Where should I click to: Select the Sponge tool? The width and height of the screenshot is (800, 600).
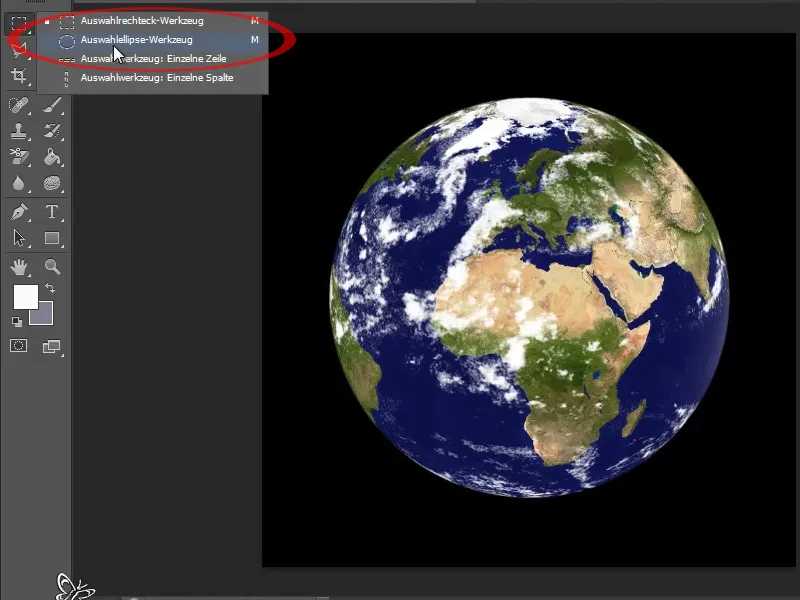click(52, 183)
